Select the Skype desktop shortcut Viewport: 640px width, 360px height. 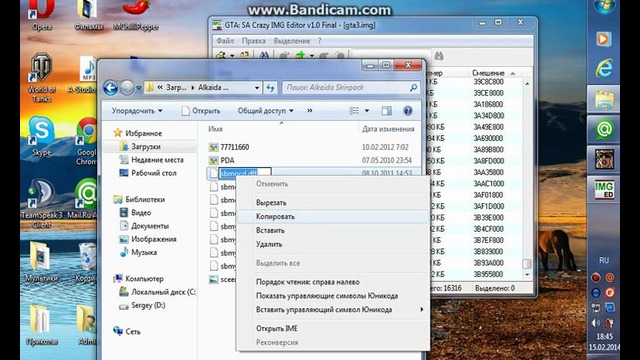click(x=41, y=137)
